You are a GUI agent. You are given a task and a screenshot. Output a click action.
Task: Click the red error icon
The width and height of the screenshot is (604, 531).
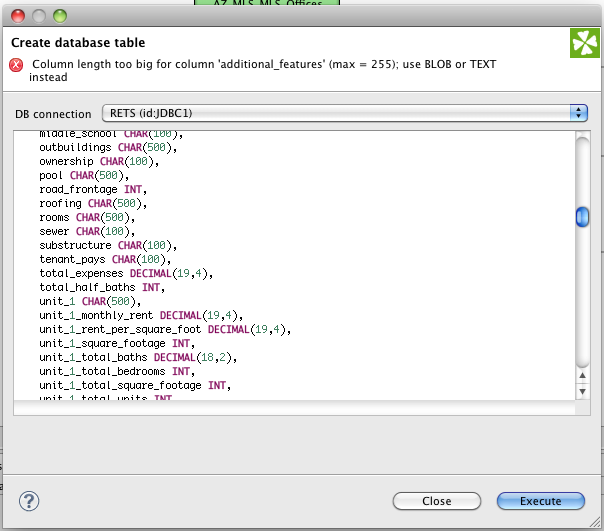tap(16, 65)
